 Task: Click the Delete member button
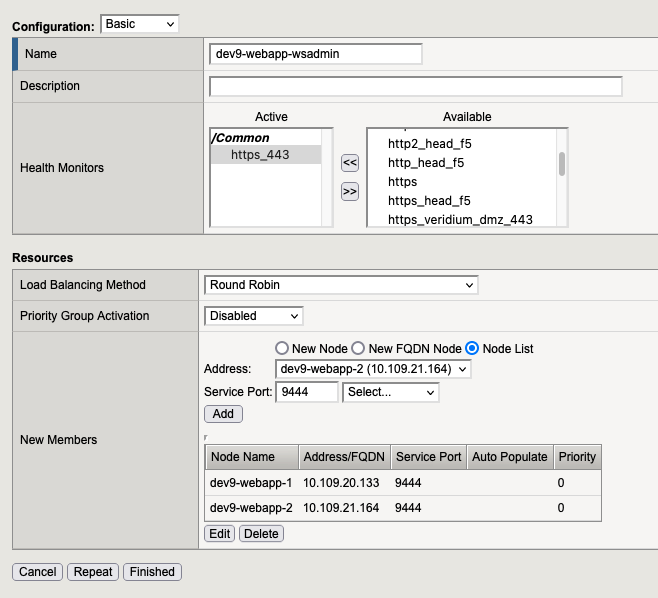(261, 534)
